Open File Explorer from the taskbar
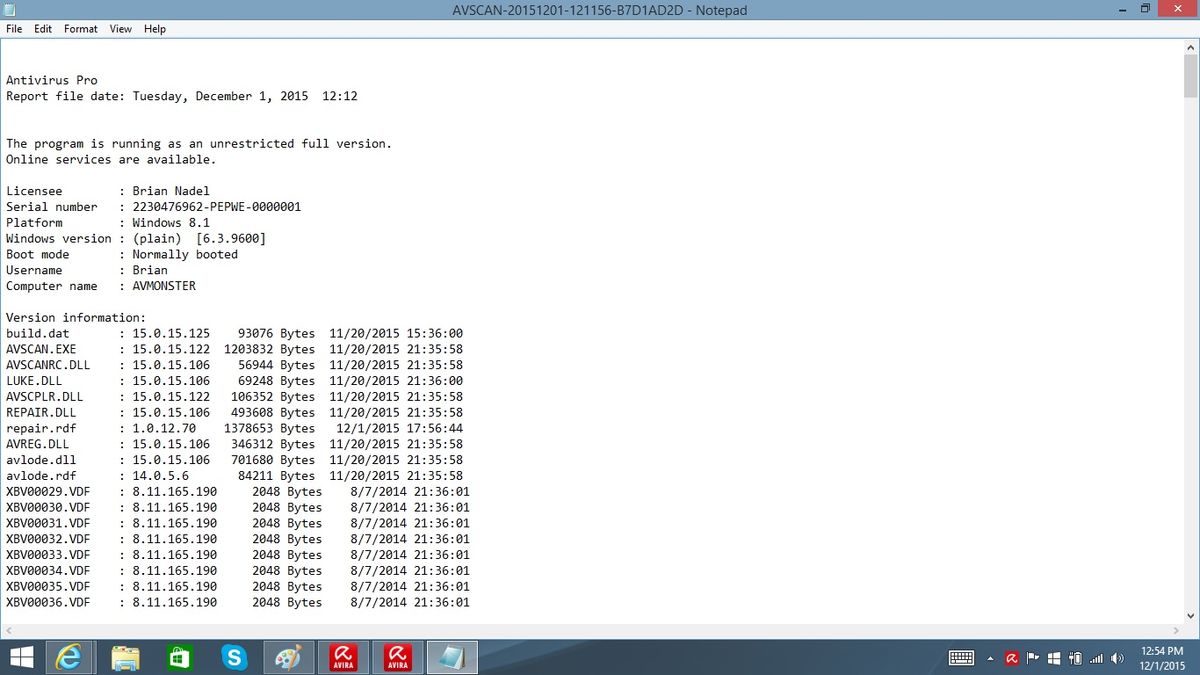Screen dimensions: 1200x675 126,657
